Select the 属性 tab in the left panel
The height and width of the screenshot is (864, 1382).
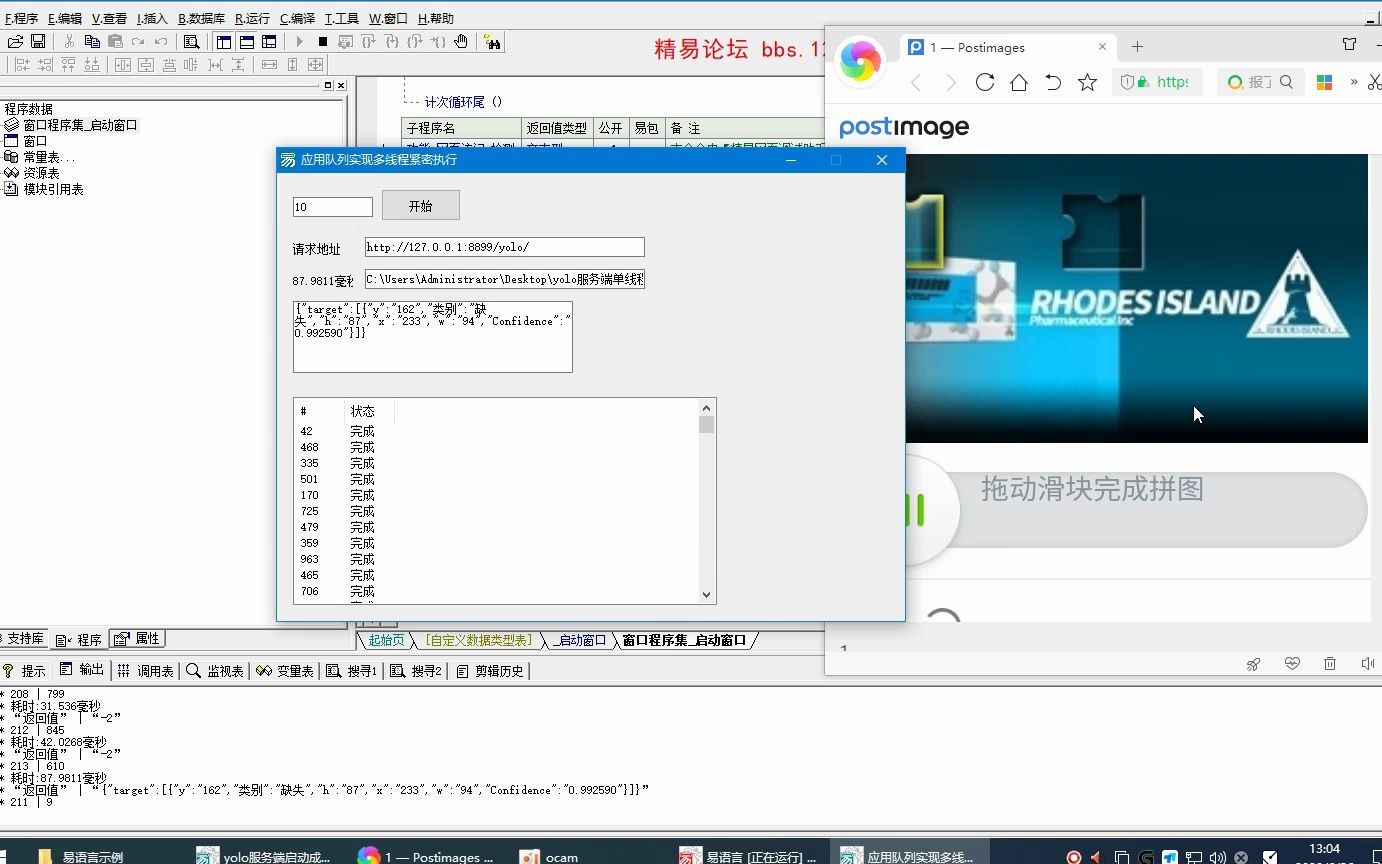tap(137, 639)
